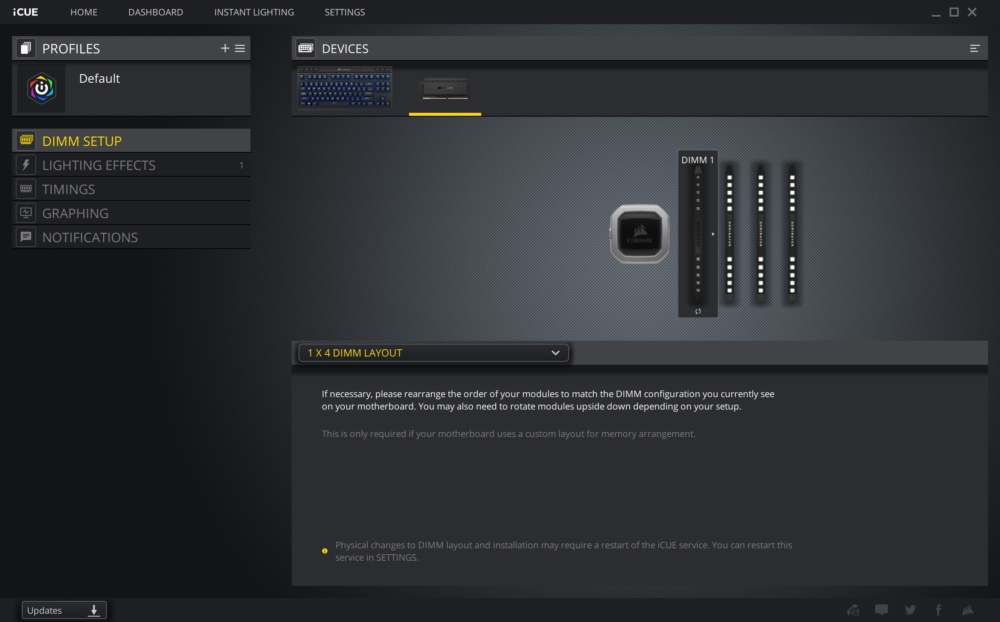Click the 'This is only required' note
The height and width of the screenshot is (622, 1000).
point(508,434)
